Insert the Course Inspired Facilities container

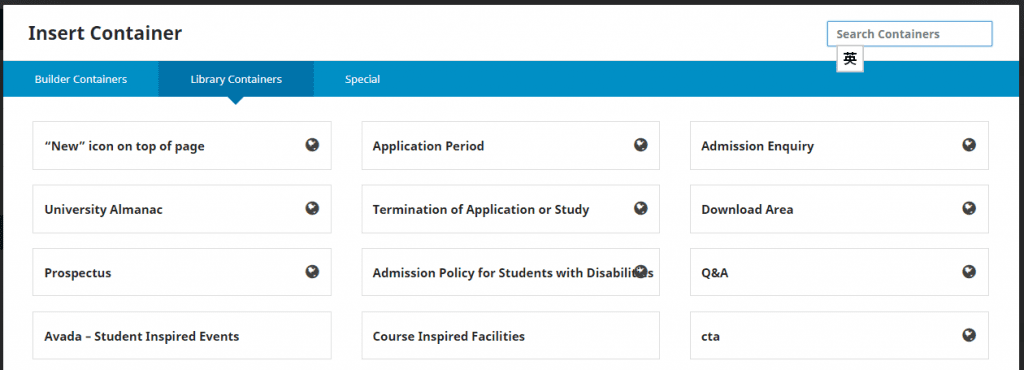[x=511, y=335]
